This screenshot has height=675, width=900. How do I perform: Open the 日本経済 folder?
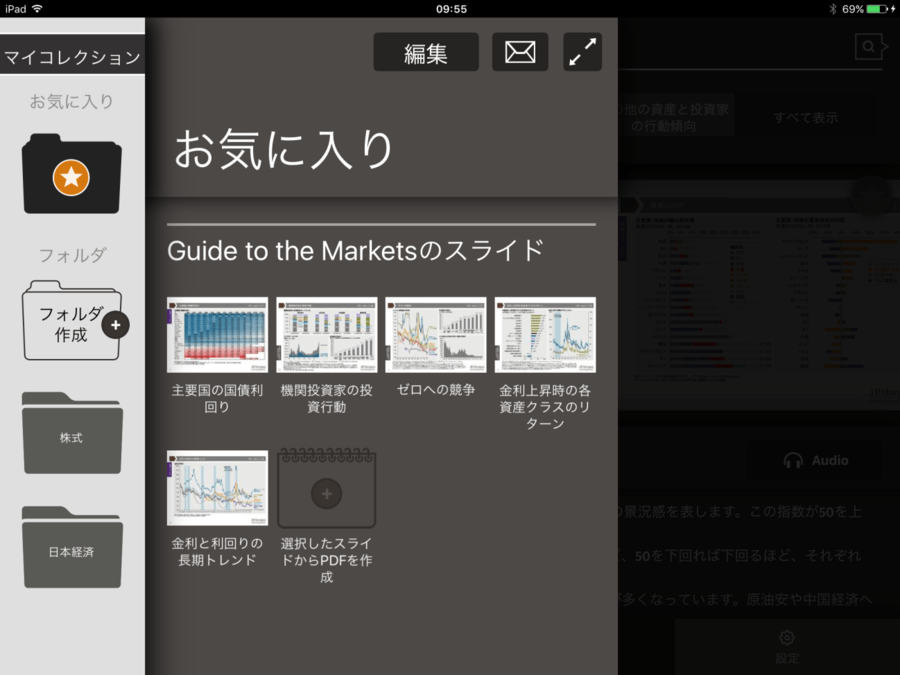coord(72,548)
